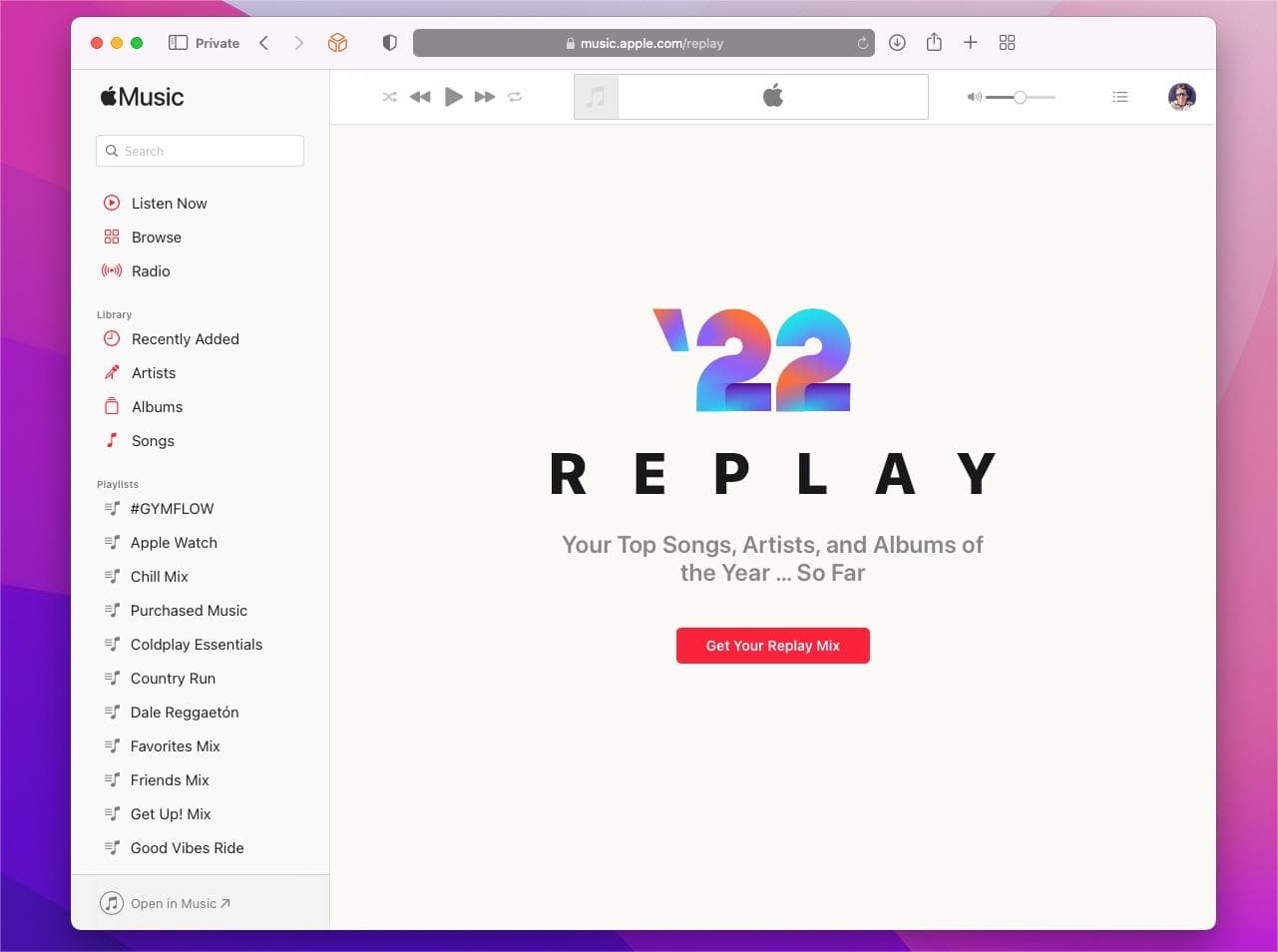
Task: Select the Country Run playlist
Action: [x=160, y=679]
